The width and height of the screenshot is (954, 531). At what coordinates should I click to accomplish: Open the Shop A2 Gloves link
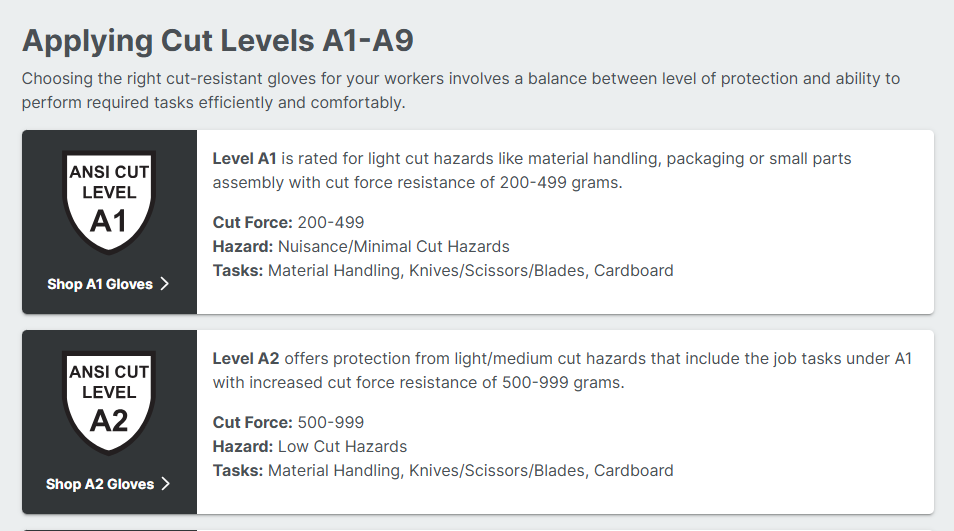click(100, 484)
